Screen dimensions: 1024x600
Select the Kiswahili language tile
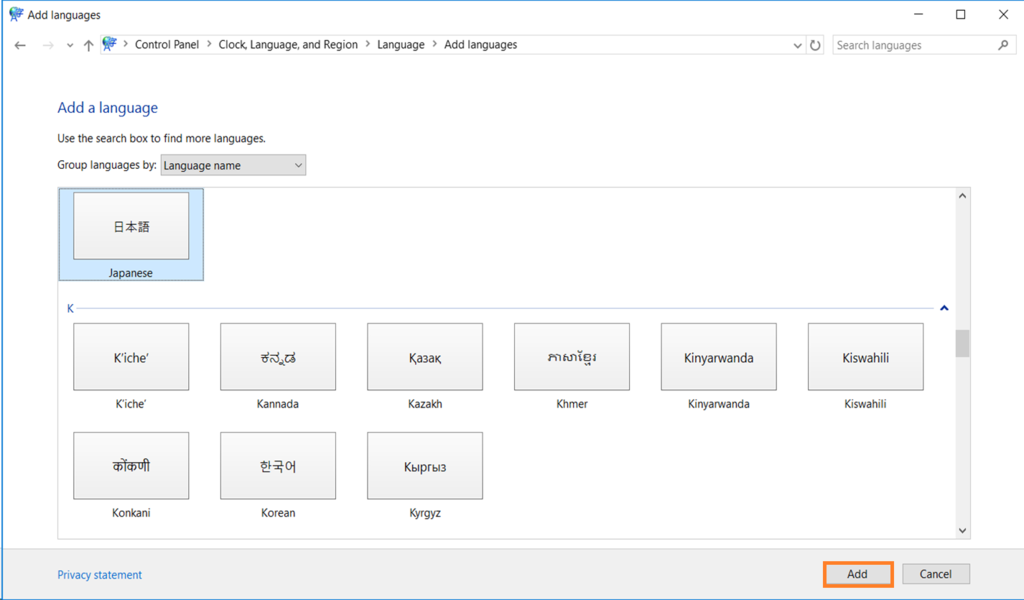[865, 366]
